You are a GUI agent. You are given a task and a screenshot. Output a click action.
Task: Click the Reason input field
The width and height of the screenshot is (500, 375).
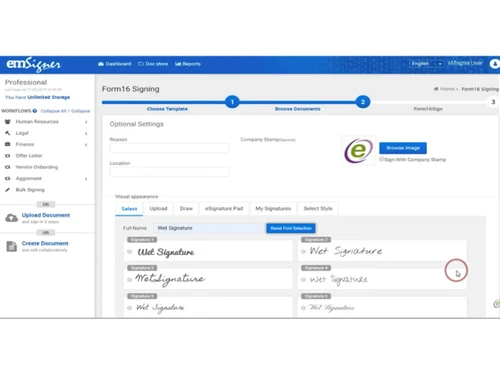click(169, 148)
